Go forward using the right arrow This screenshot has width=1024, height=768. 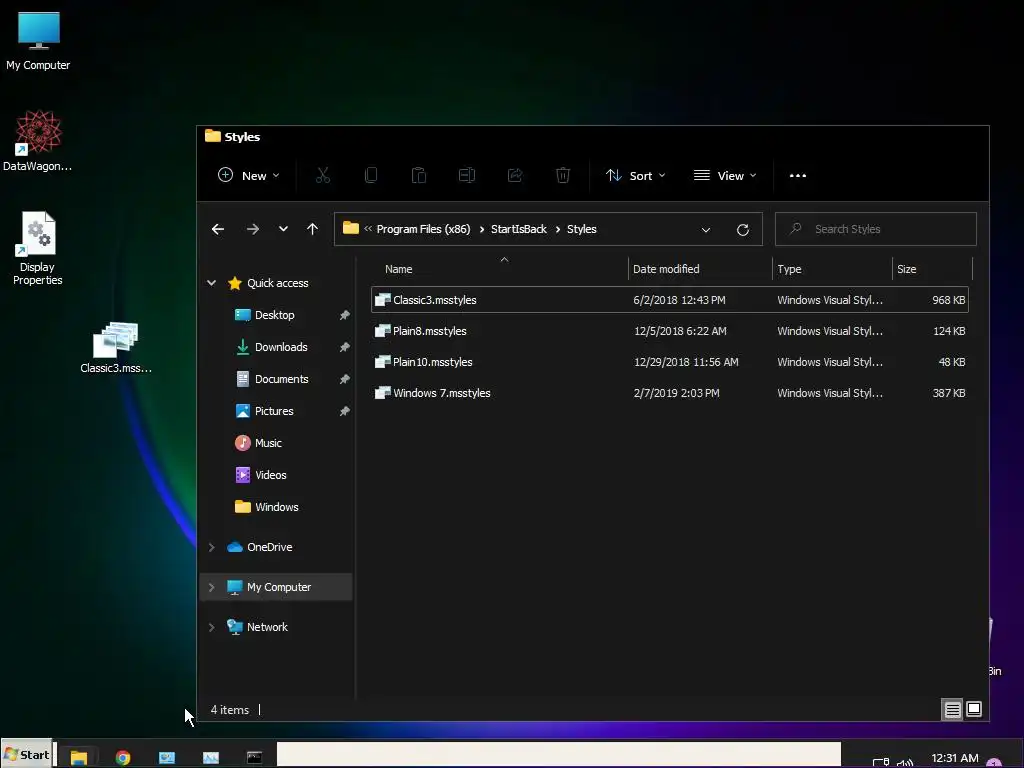253,229
